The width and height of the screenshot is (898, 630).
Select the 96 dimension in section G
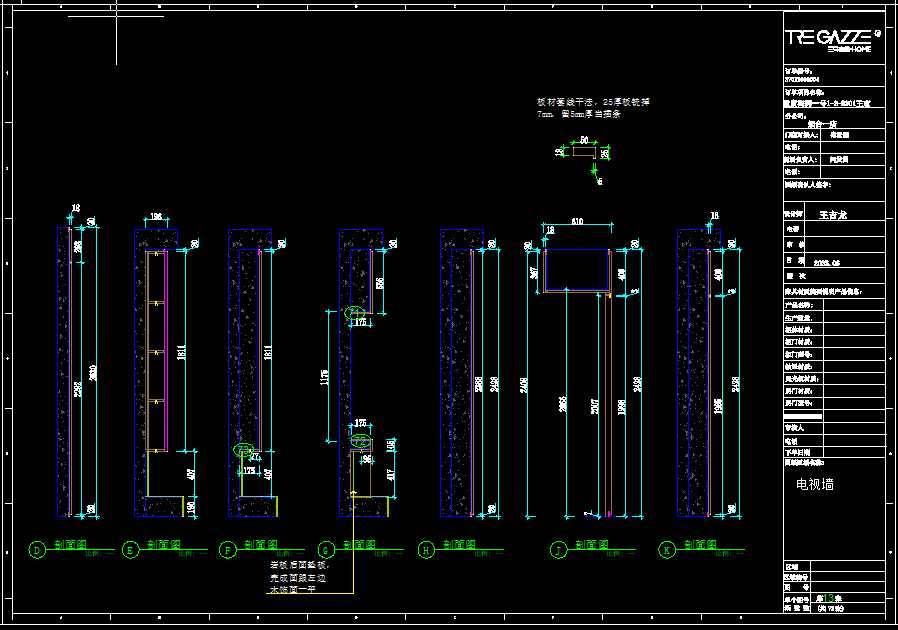point(367,459)
